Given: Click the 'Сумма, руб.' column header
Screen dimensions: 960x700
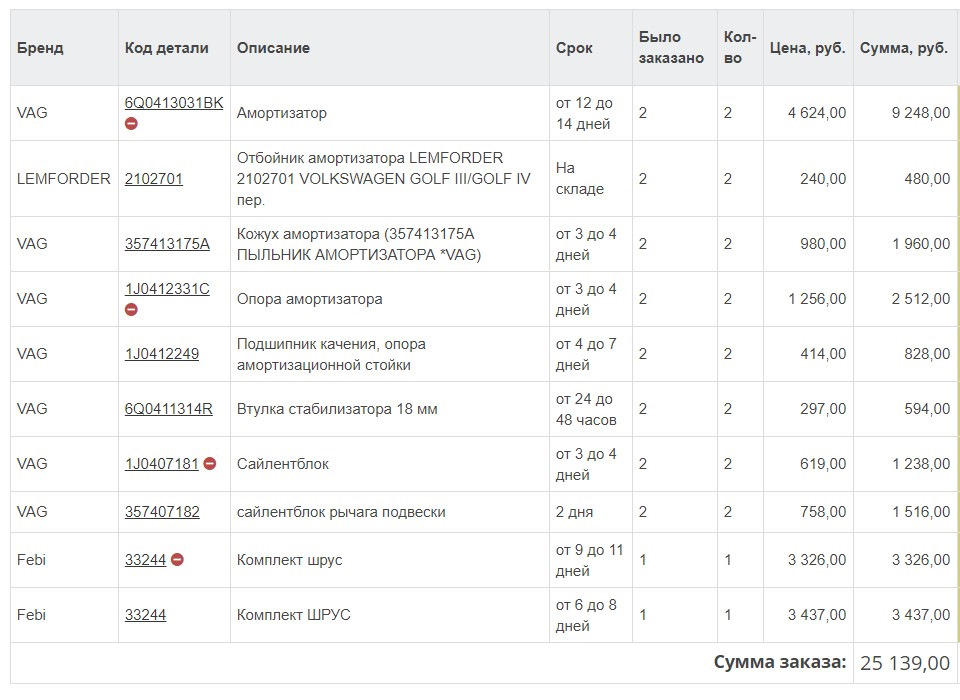Looking at the screenshot, I should point(904,48).
